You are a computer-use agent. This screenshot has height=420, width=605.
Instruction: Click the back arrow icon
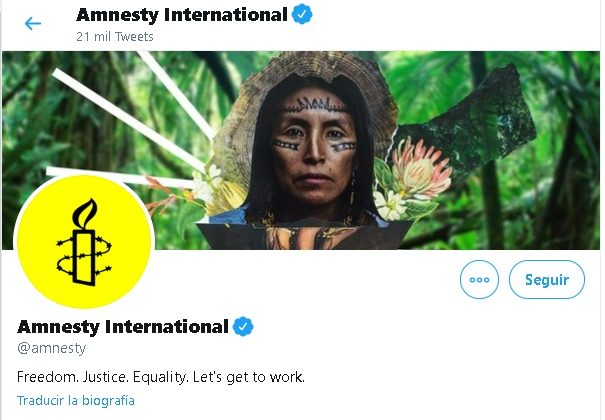pos(33,23)
